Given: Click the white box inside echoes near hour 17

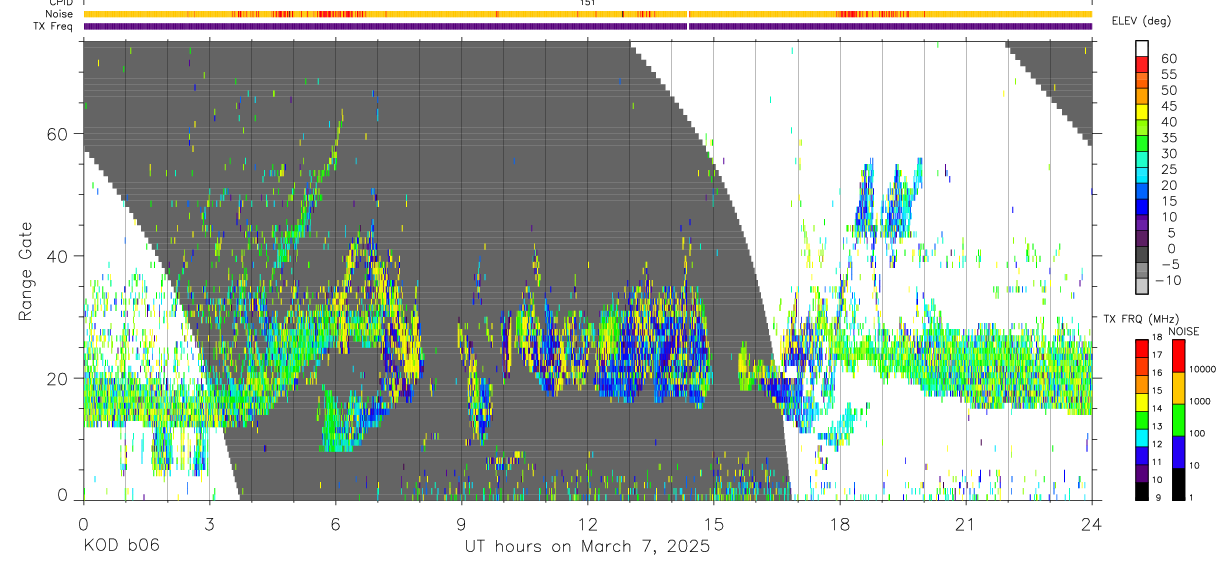Looking at the screenshot, I should 791,371.
